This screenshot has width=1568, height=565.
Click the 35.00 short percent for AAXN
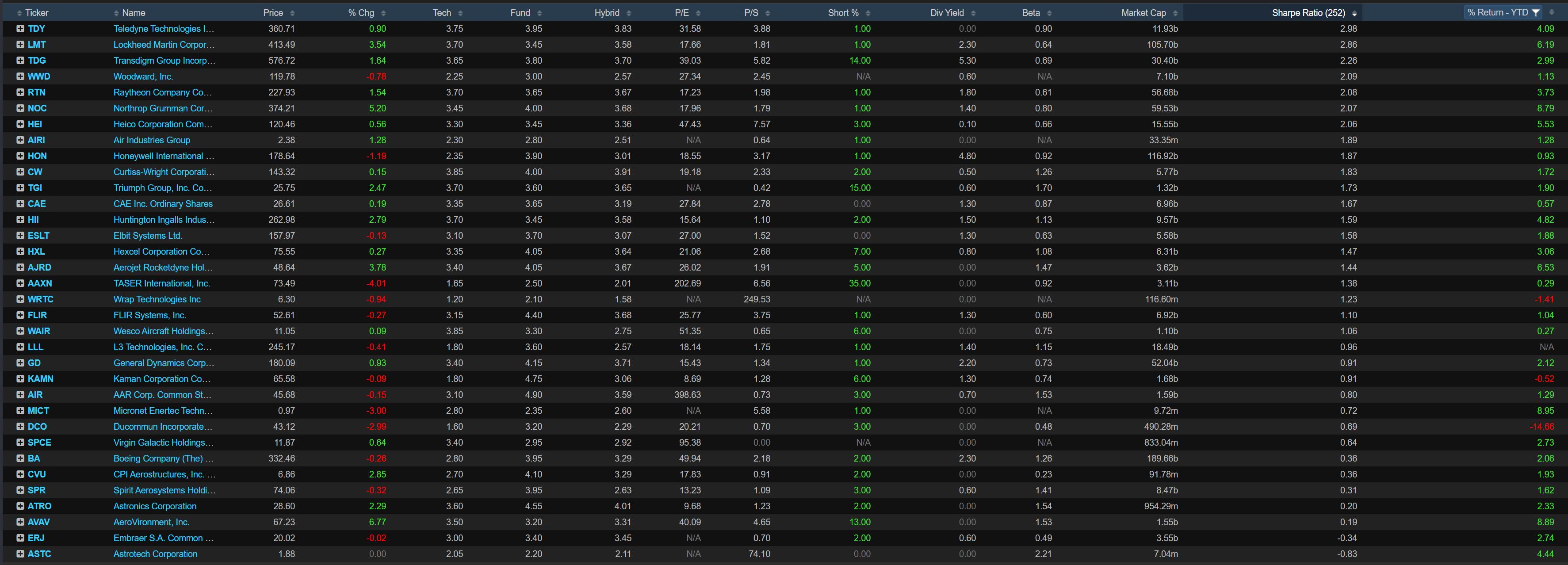coord(860,283)
